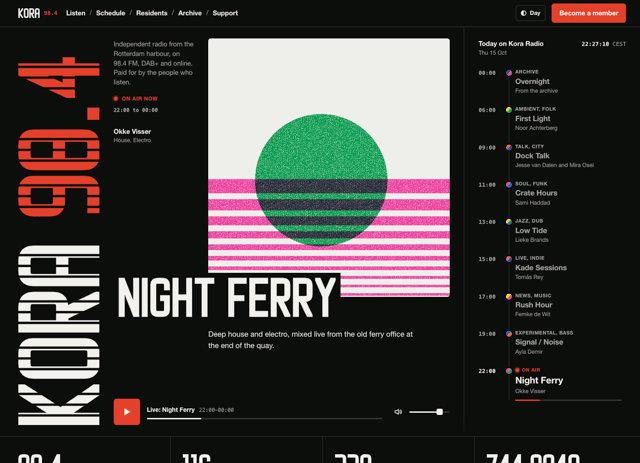This screenshot has width=640, height=463.
Task: Open the Overnight show
Action: (532, 81)
